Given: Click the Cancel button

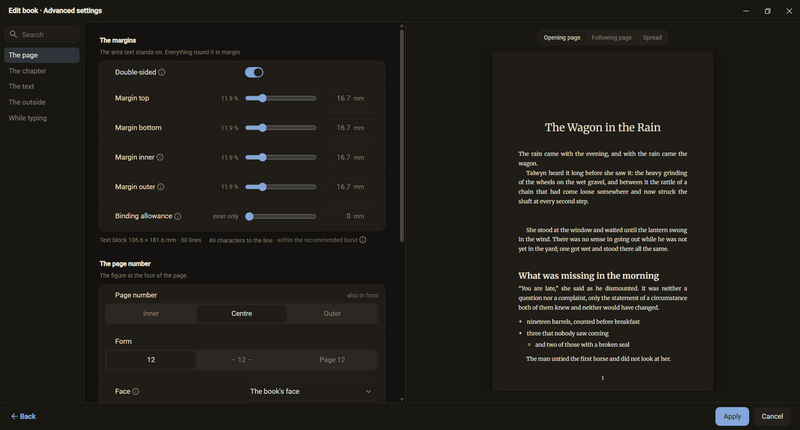Looking at the screenshot, I should [772, 416].
